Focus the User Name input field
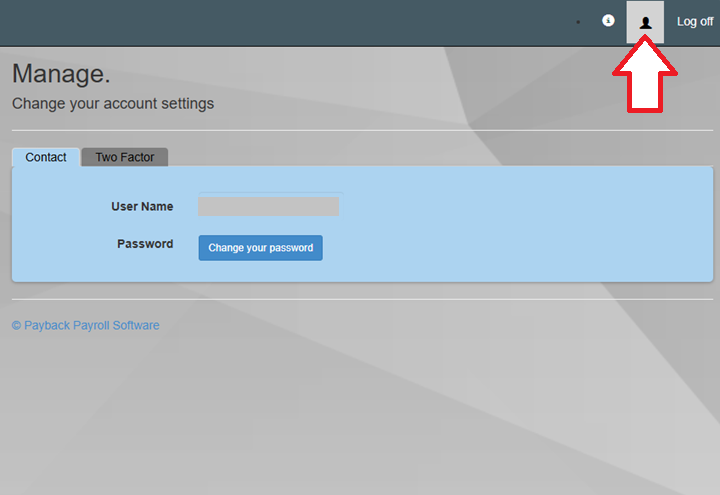The image size is (720, 495). coord(269,206)
